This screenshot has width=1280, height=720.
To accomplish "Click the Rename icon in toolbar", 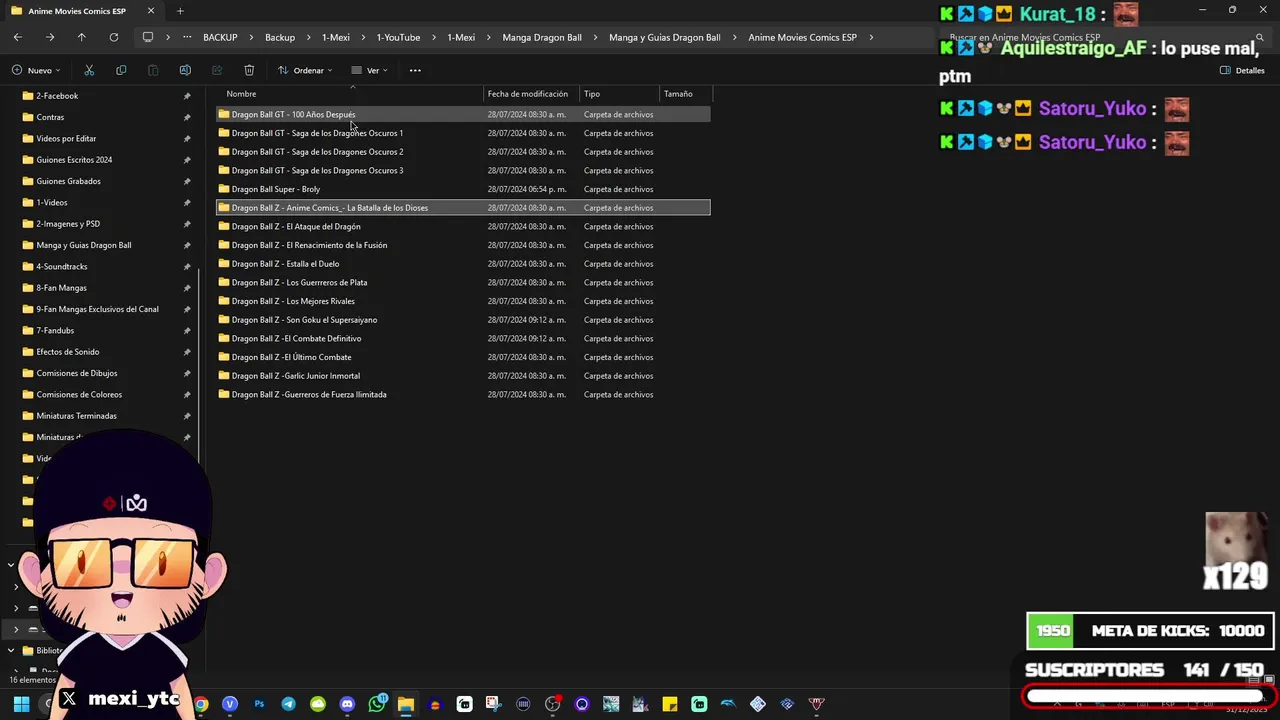I will tap(185, 70).
